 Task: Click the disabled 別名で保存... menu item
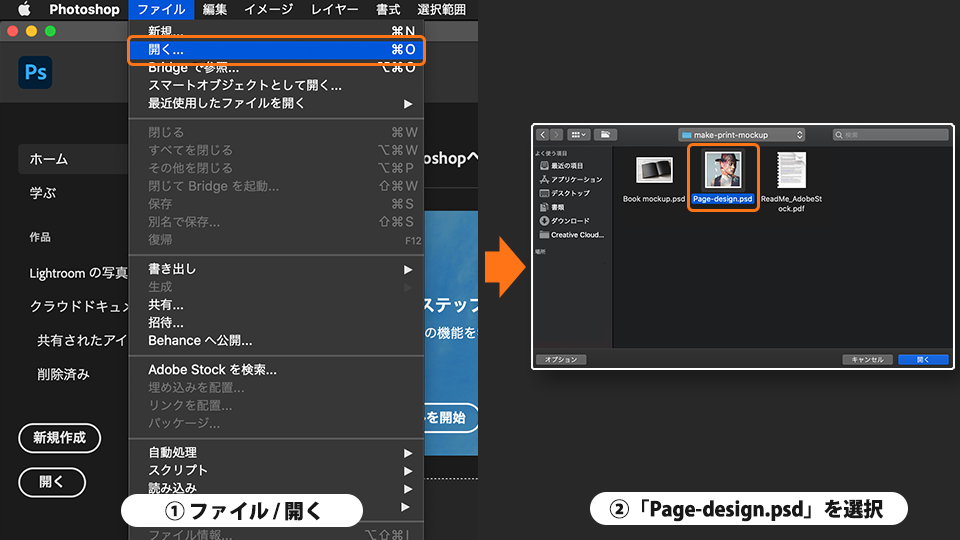coord(277,222)
